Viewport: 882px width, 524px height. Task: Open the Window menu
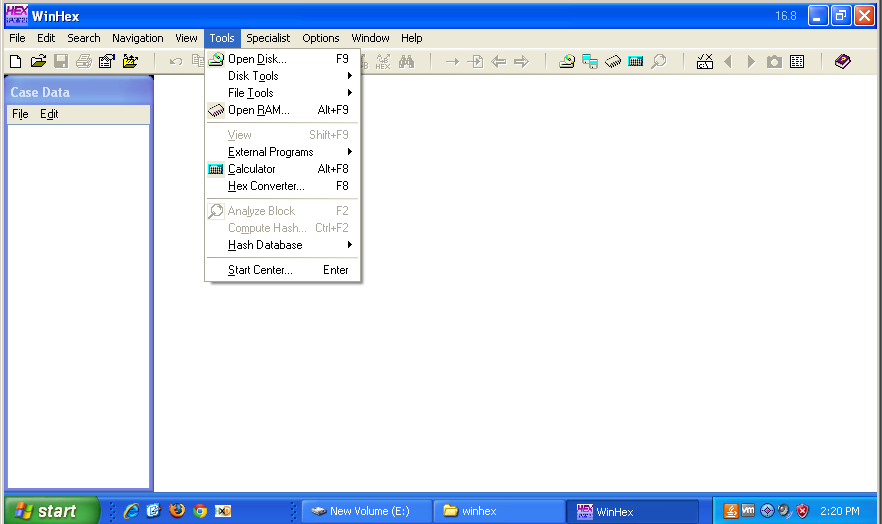(x=370, y=38)
